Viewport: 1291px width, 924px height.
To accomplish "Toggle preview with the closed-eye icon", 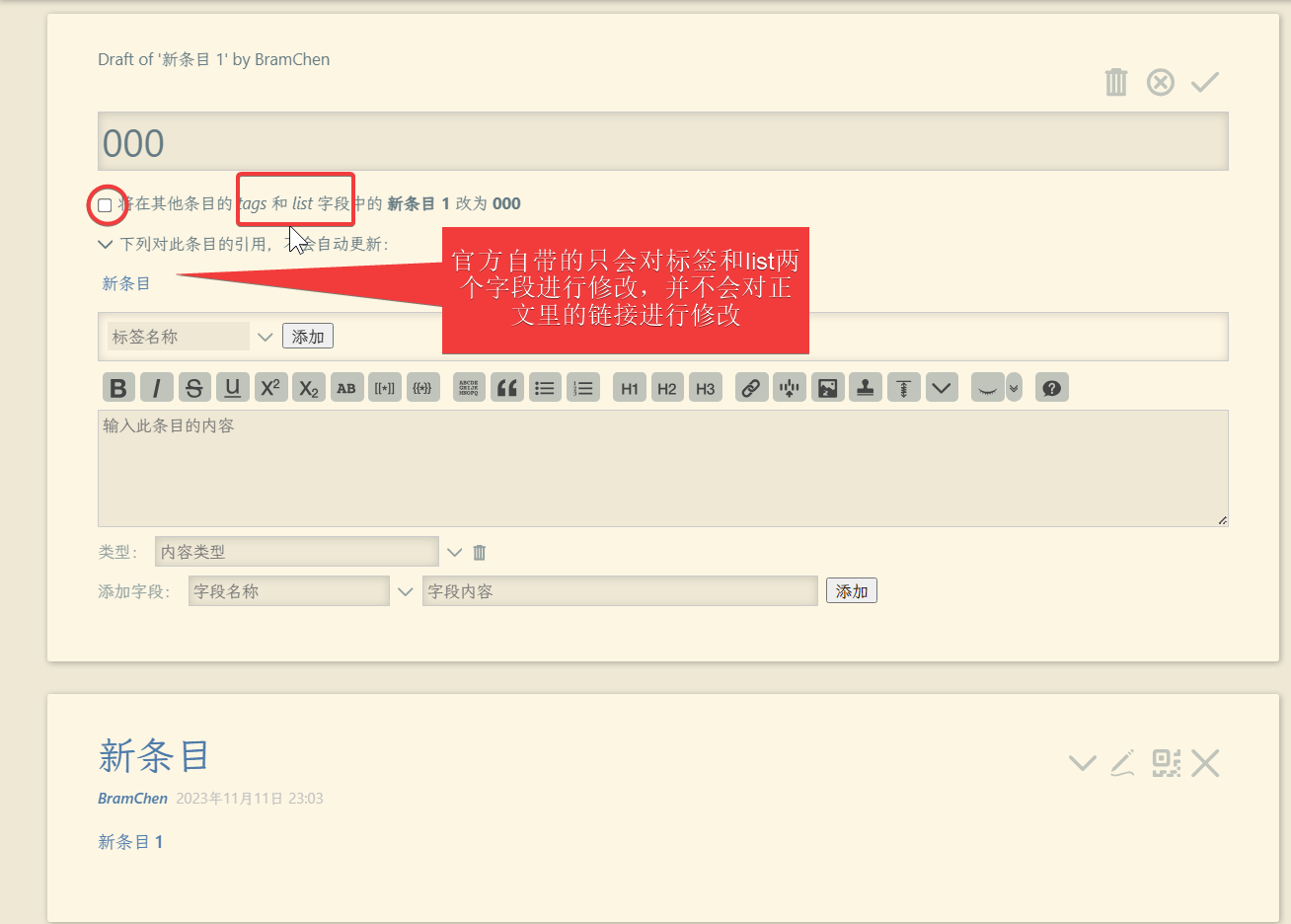I will click(x=987, y=388).
